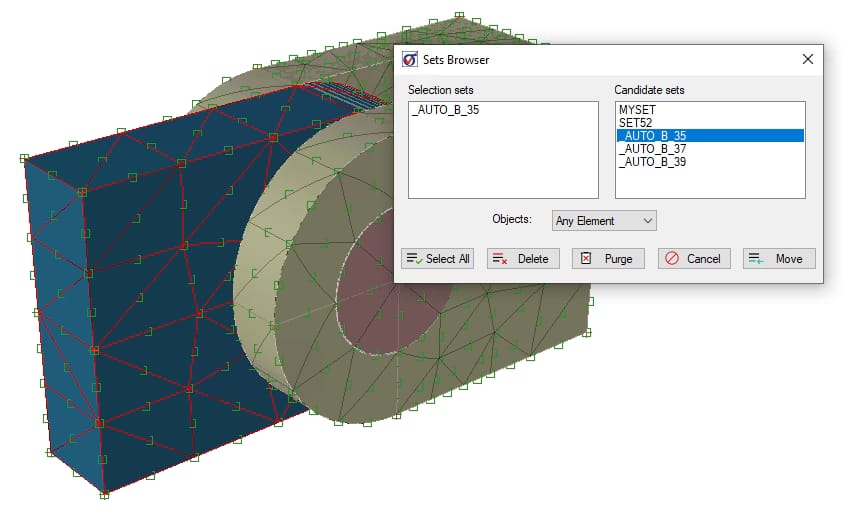This screenshot has height=514, width=842.
Task: Click the light blue left side face
Action: coord(62,320)
